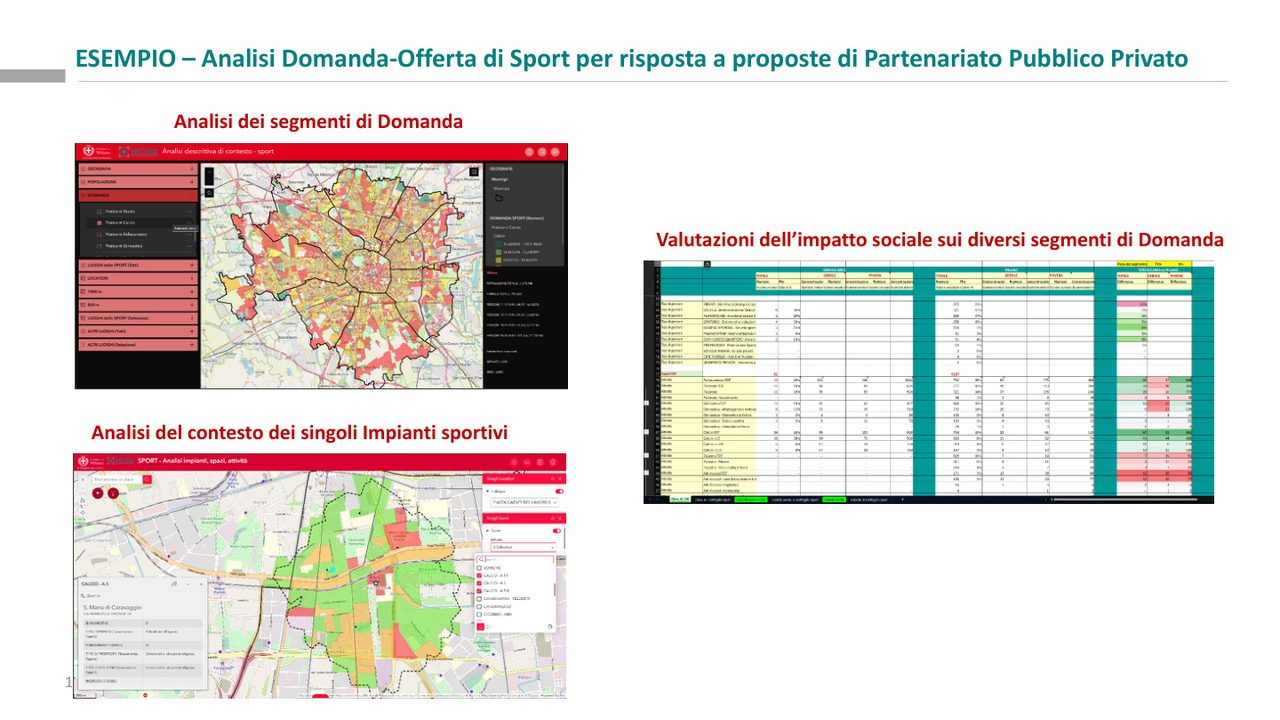This screenshot has height=720, width=1280.
Task: Click the dark green swatch in the Calcio legend
Action: (499, 244)
